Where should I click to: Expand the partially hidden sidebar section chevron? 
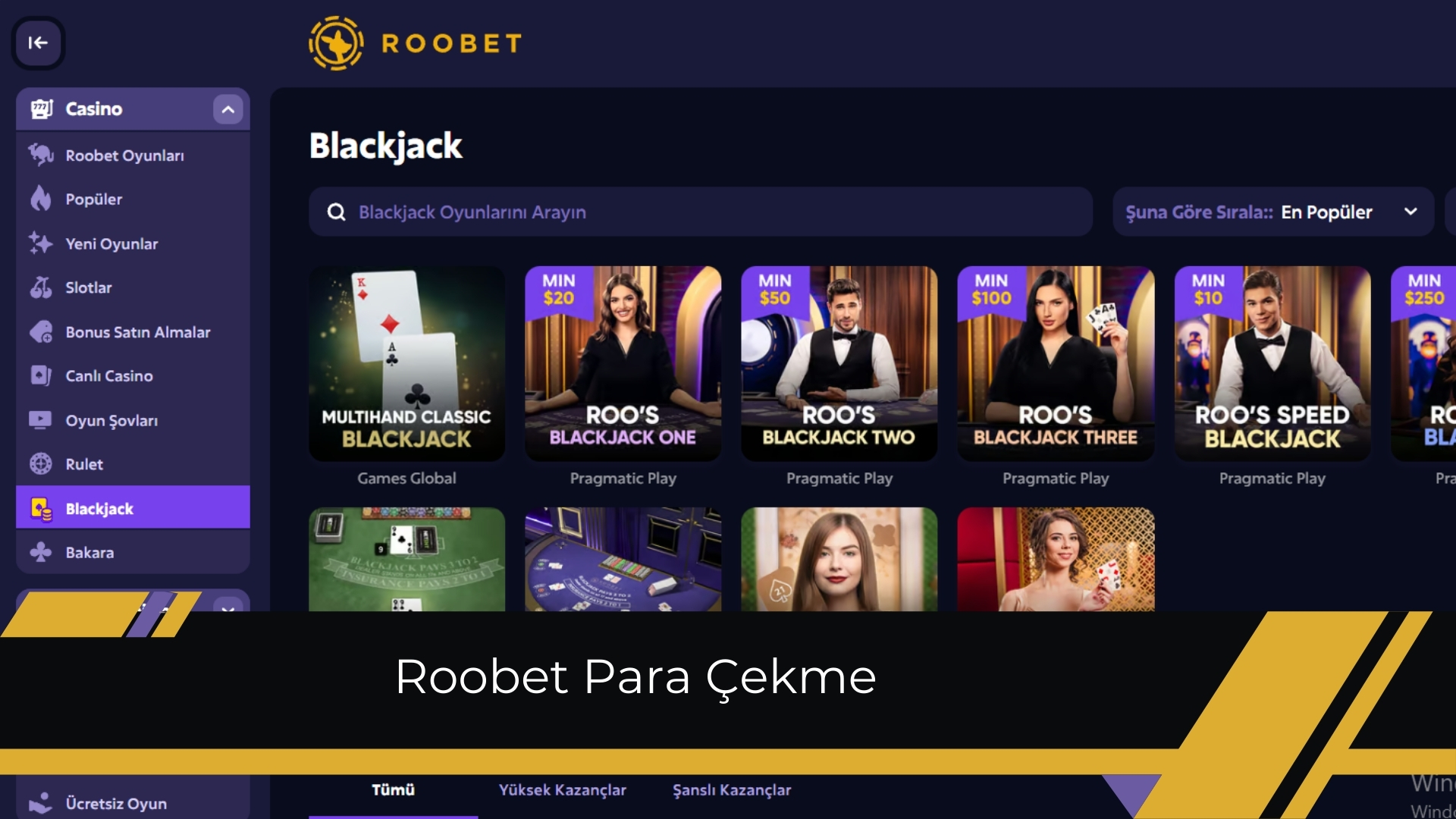pos(228,607)
